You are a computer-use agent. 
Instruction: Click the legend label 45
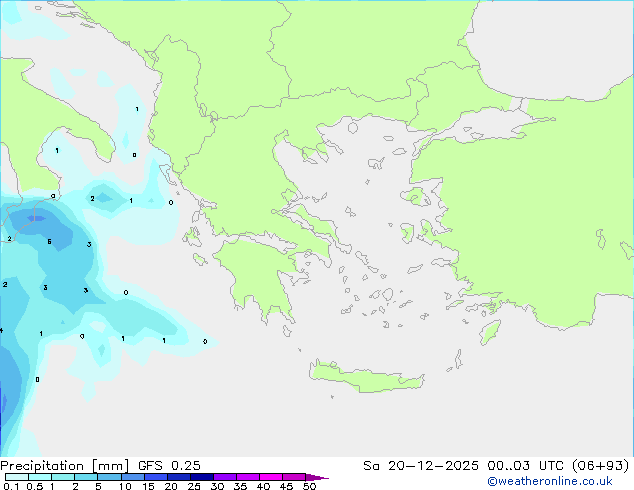pyautogui.click(x=286, y=486)
